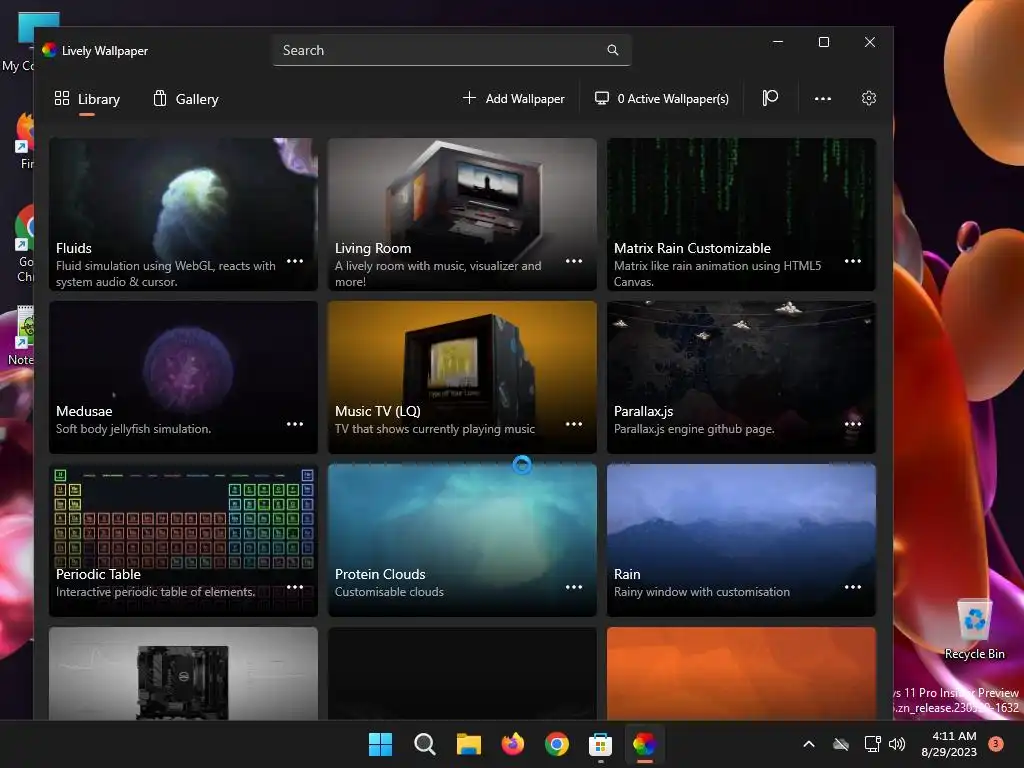This screenshot has height=768, width=1024.
Task: Open Living Room wallpaper options menu
Action: [x=574, y=261]
